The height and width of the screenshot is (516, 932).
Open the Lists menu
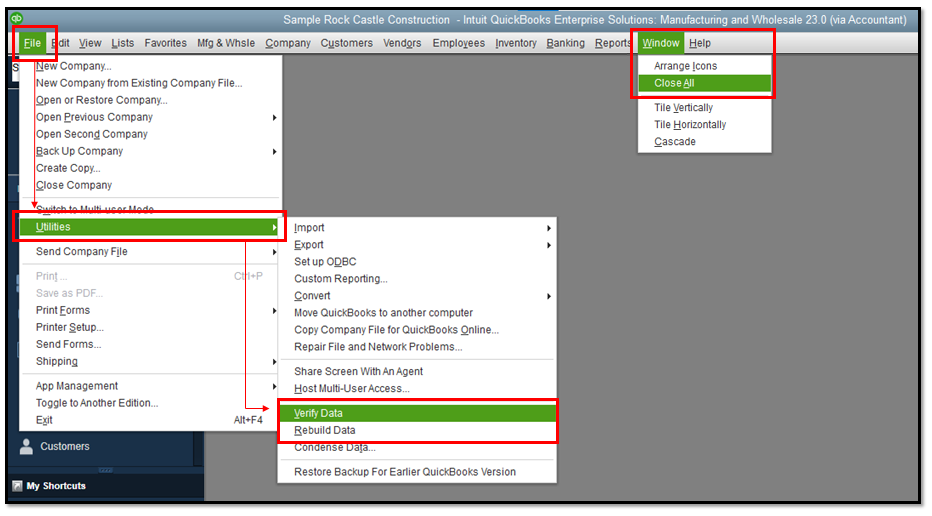pos(122,43)
